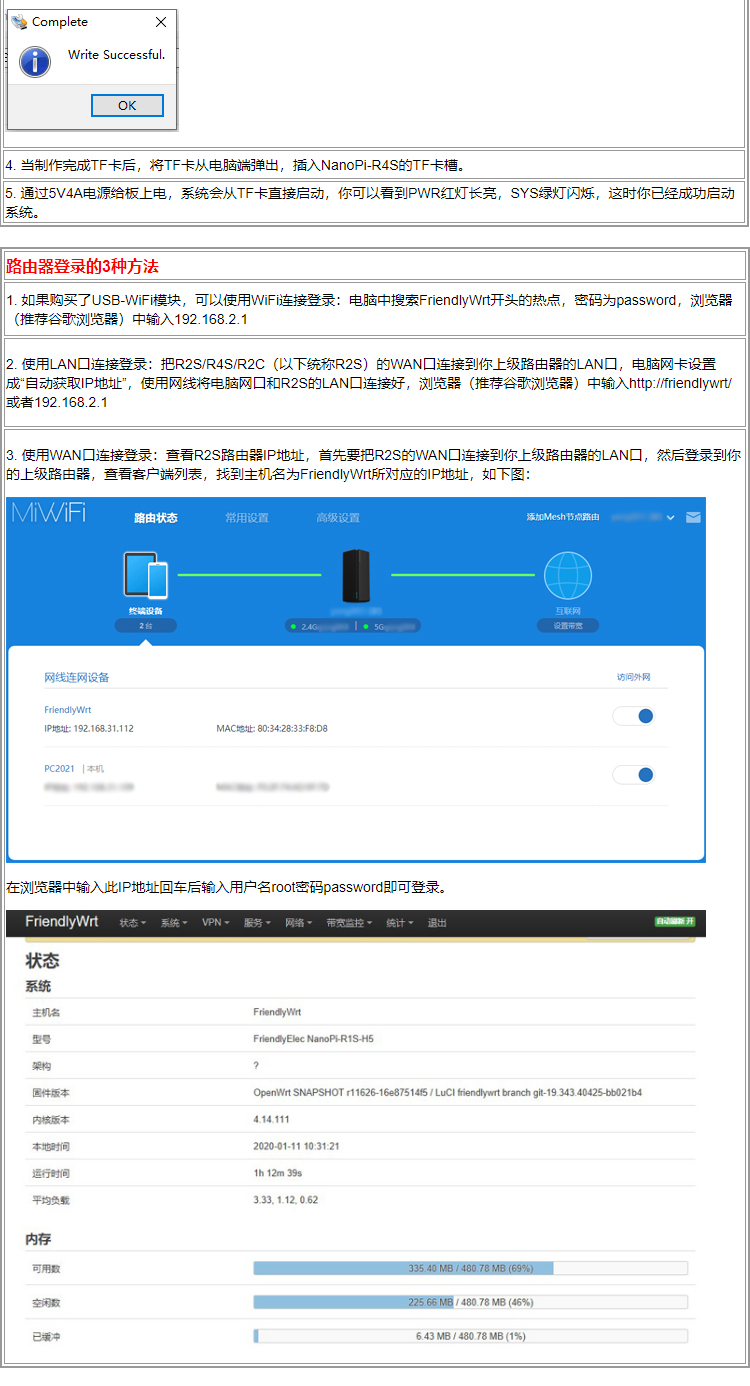750x1386 pixels.
Task: Click the FriendlyWrt device name
Action: coord(68,709)
